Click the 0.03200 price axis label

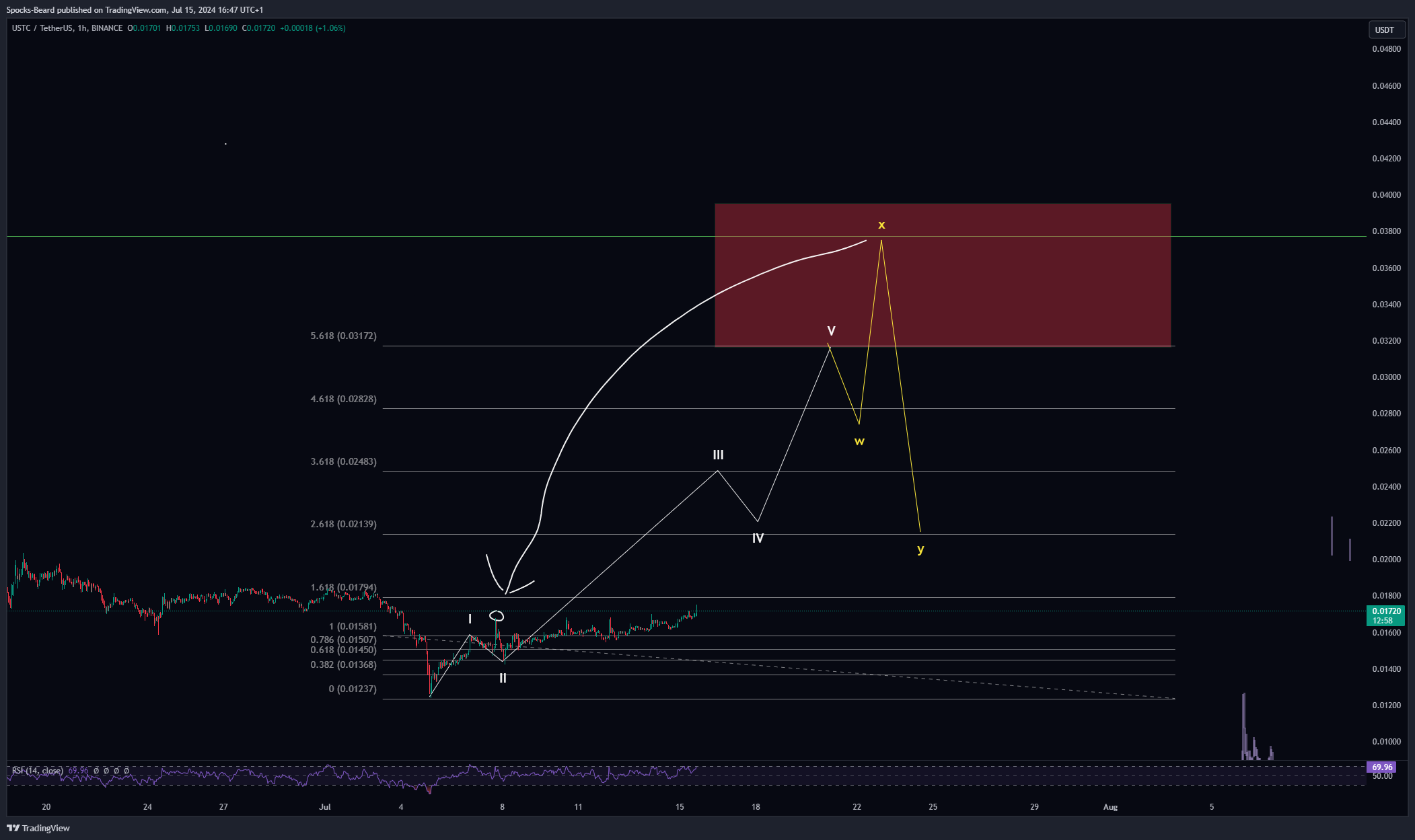coord(1387,341)
